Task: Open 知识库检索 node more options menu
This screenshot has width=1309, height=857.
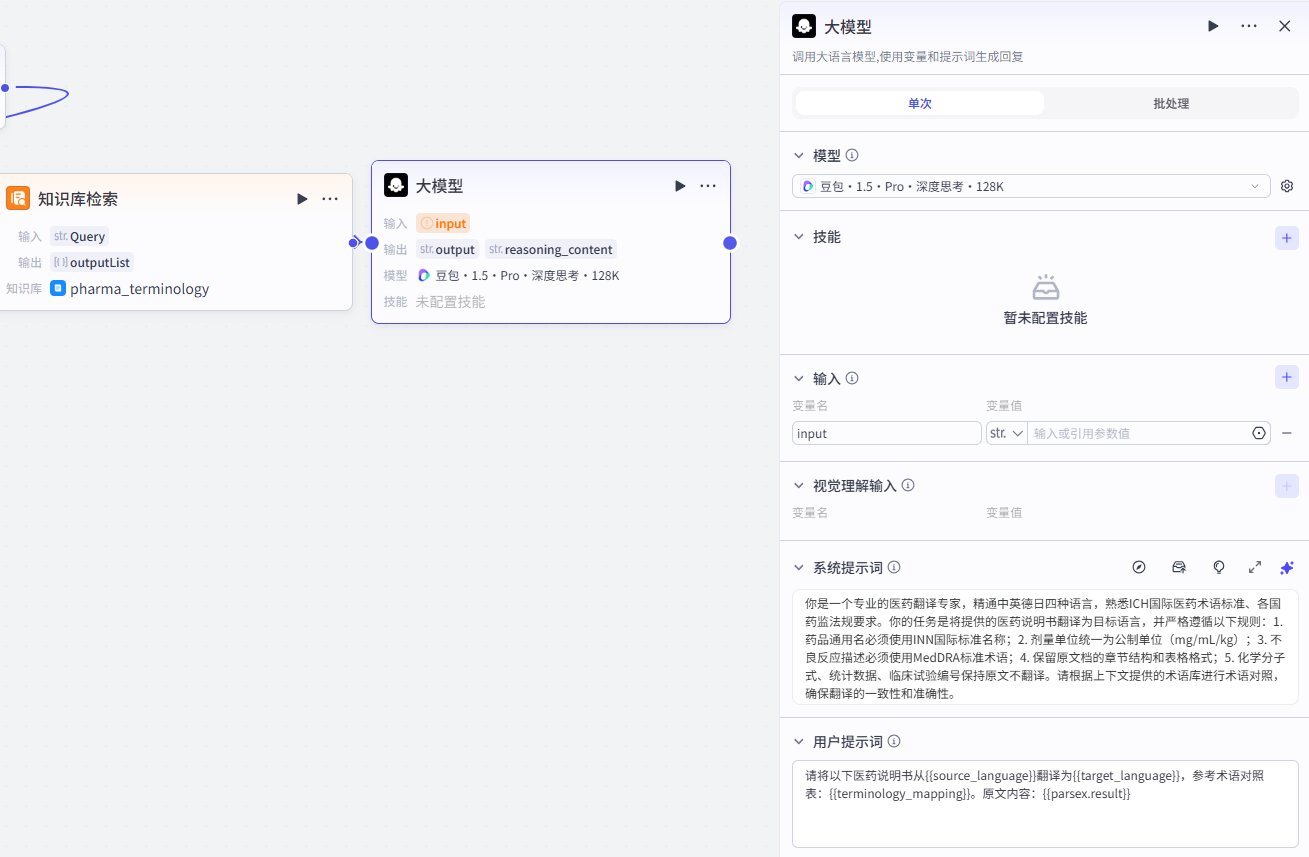Action: tap(330, 199)
